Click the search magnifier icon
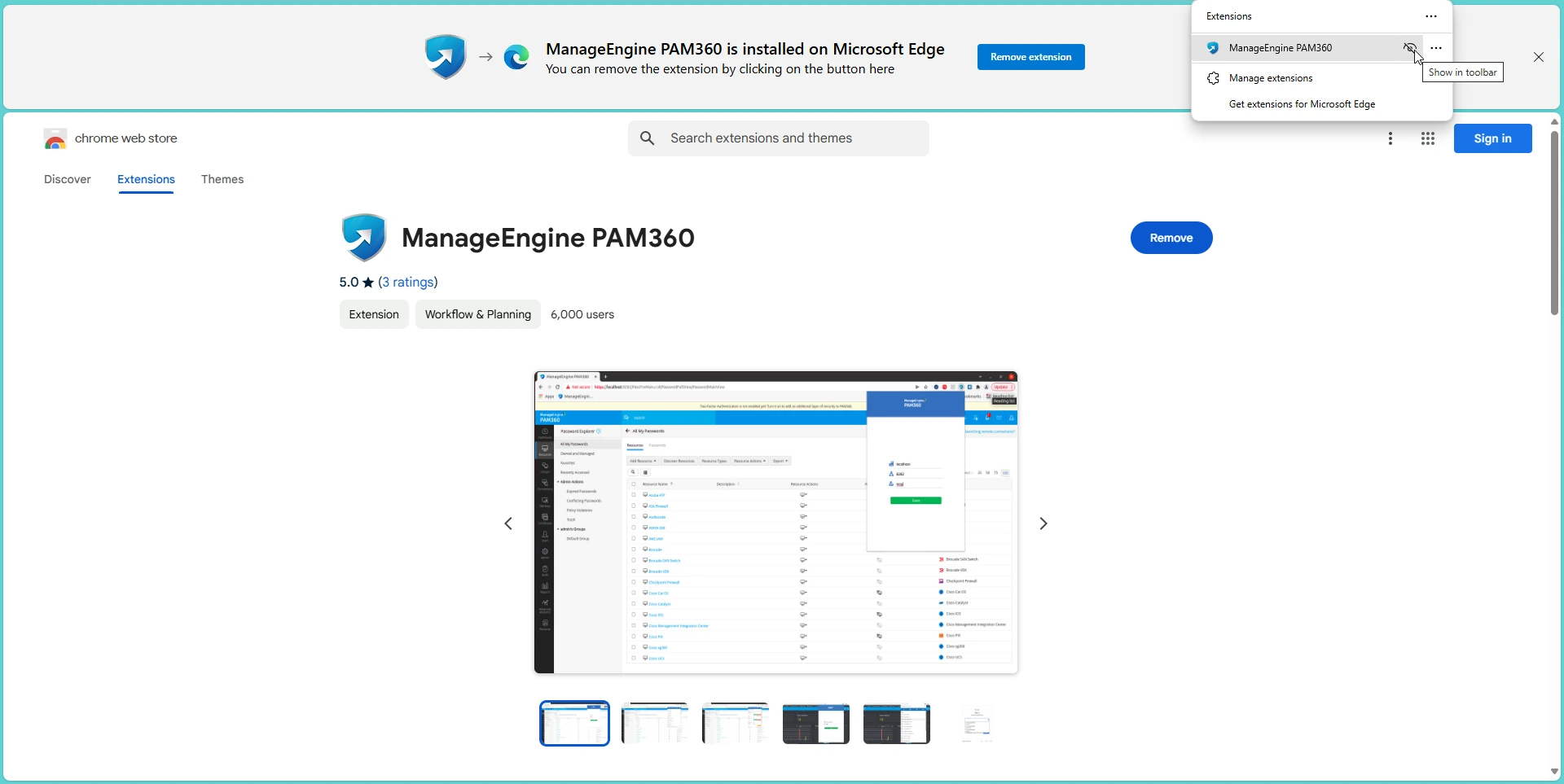The width and height of the screenshot is (1564, 784). tap(648, 139)
